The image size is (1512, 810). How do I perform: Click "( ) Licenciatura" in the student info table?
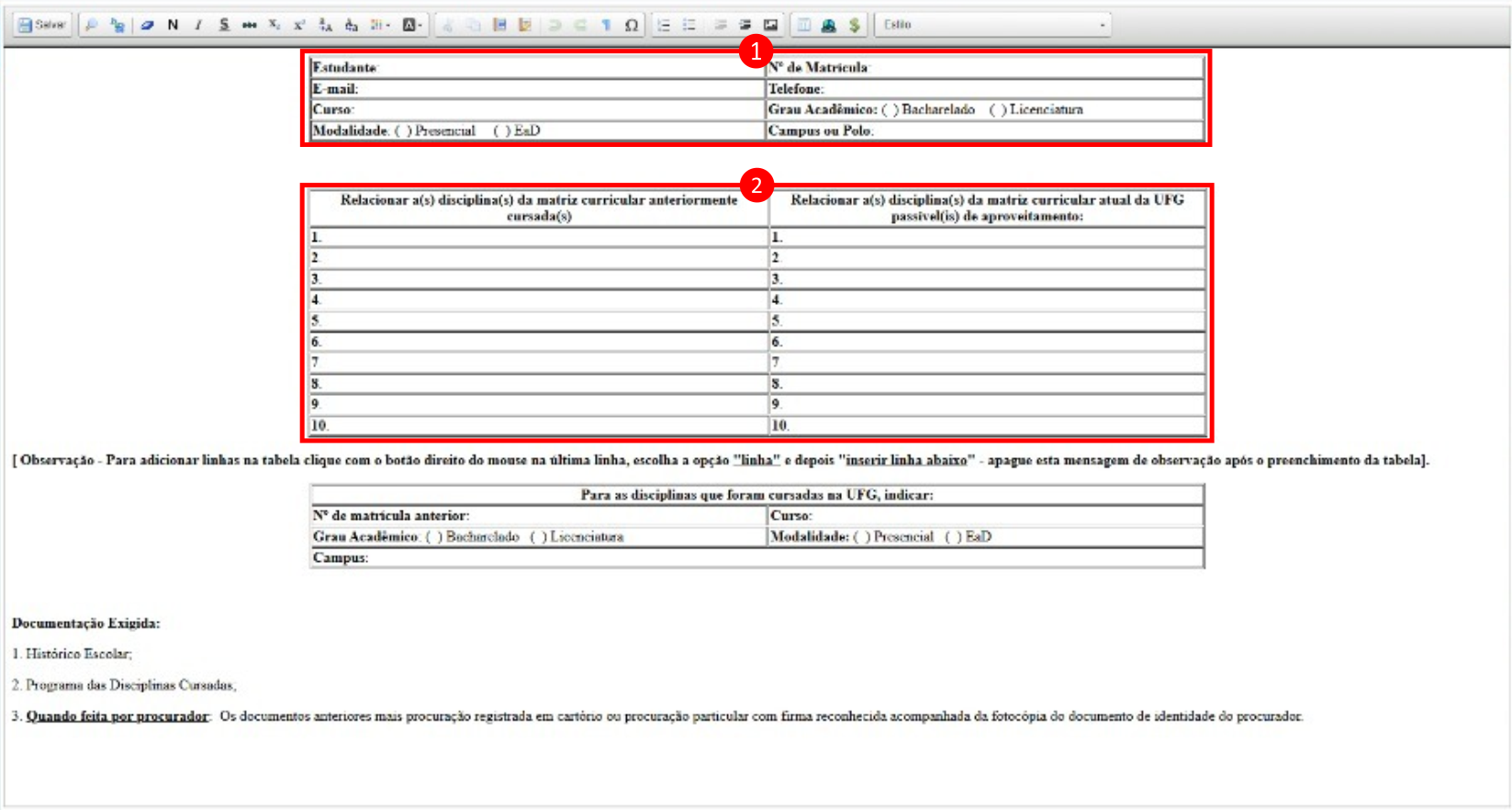point(1036,109)
